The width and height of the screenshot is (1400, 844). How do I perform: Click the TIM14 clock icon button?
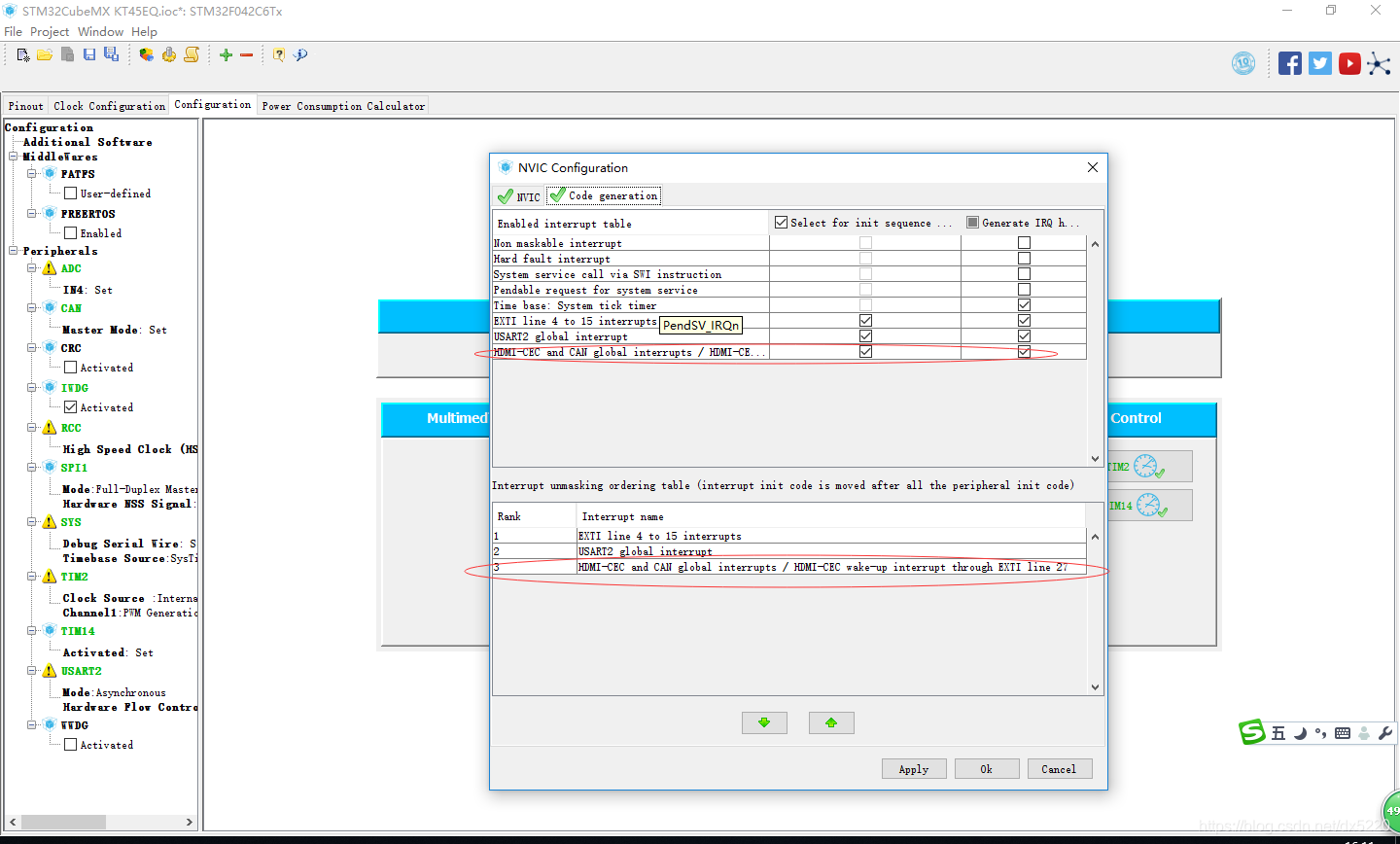(1149, 506)
